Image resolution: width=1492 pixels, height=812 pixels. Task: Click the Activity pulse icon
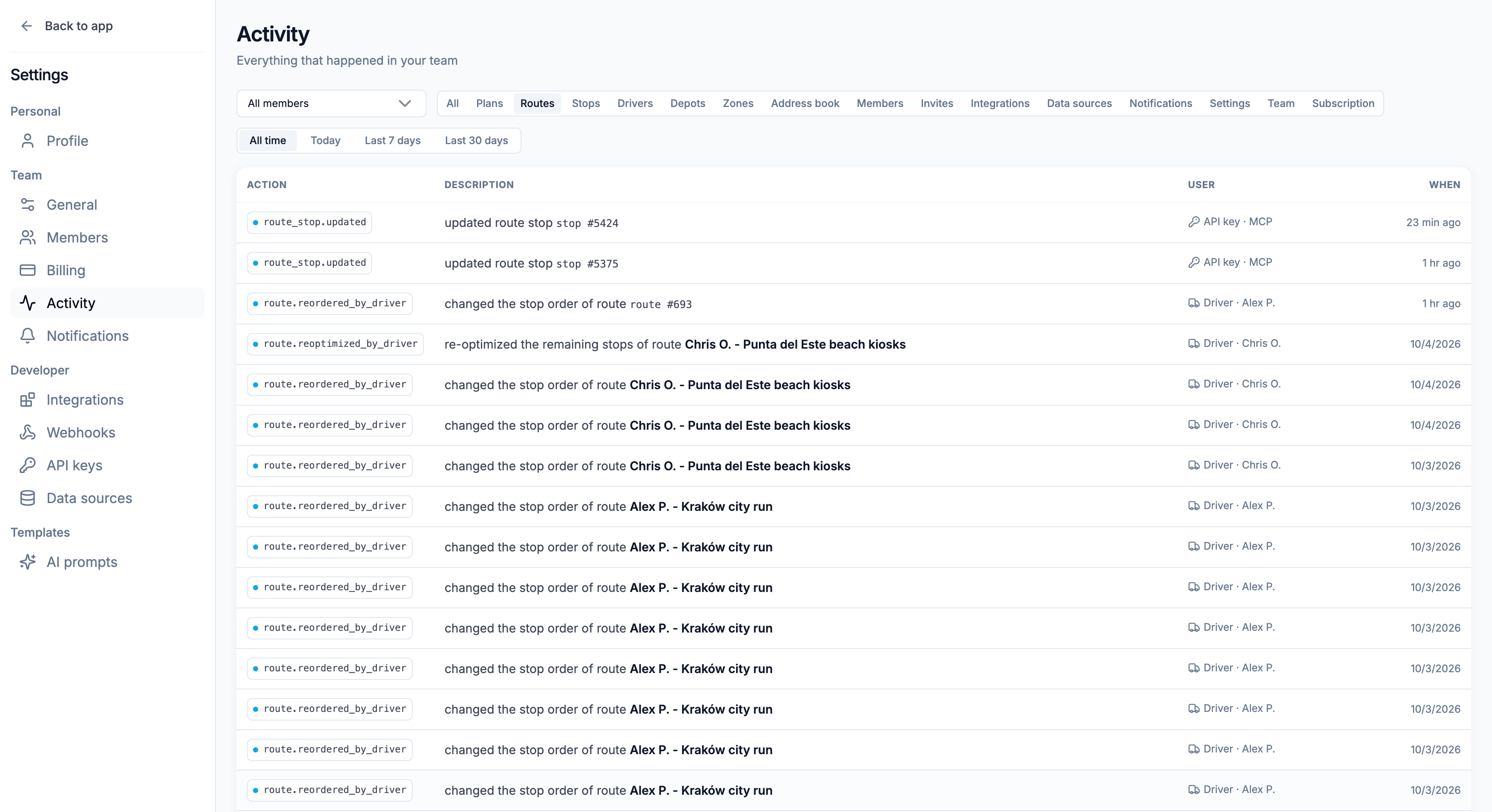tap(27, 303)
